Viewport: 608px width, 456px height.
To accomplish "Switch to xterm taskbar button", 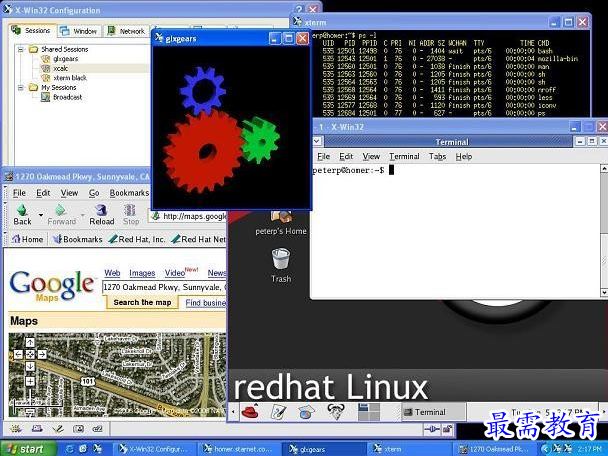I will click(408, 449).
